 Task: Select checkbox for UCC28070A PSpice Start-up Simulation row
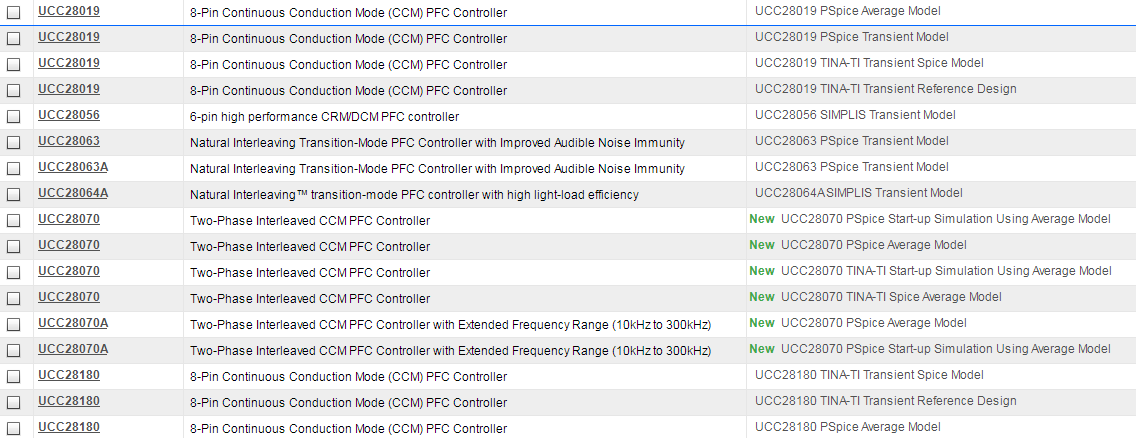pos(14,350)
